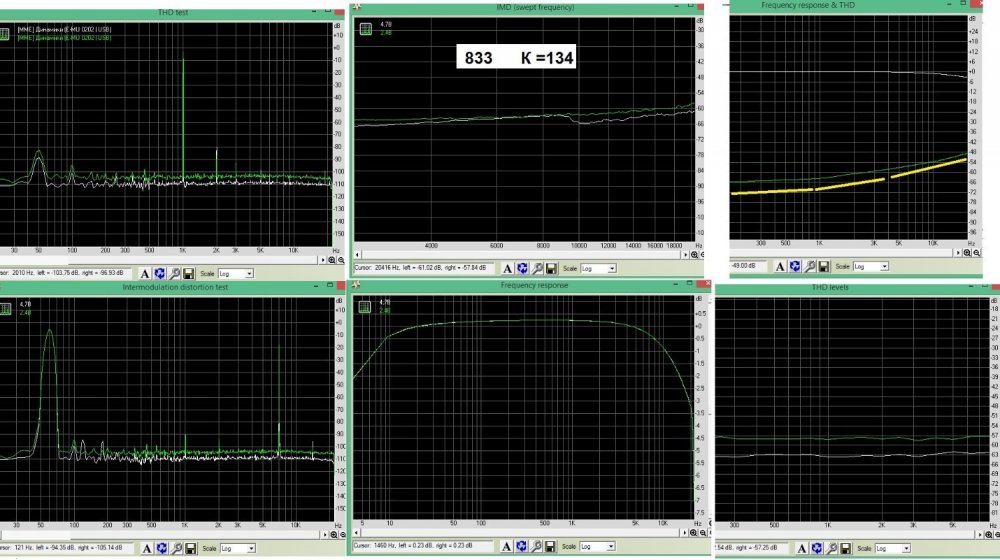
Task: Zoom in on IMD swept frequency graph
Action: 695,255
